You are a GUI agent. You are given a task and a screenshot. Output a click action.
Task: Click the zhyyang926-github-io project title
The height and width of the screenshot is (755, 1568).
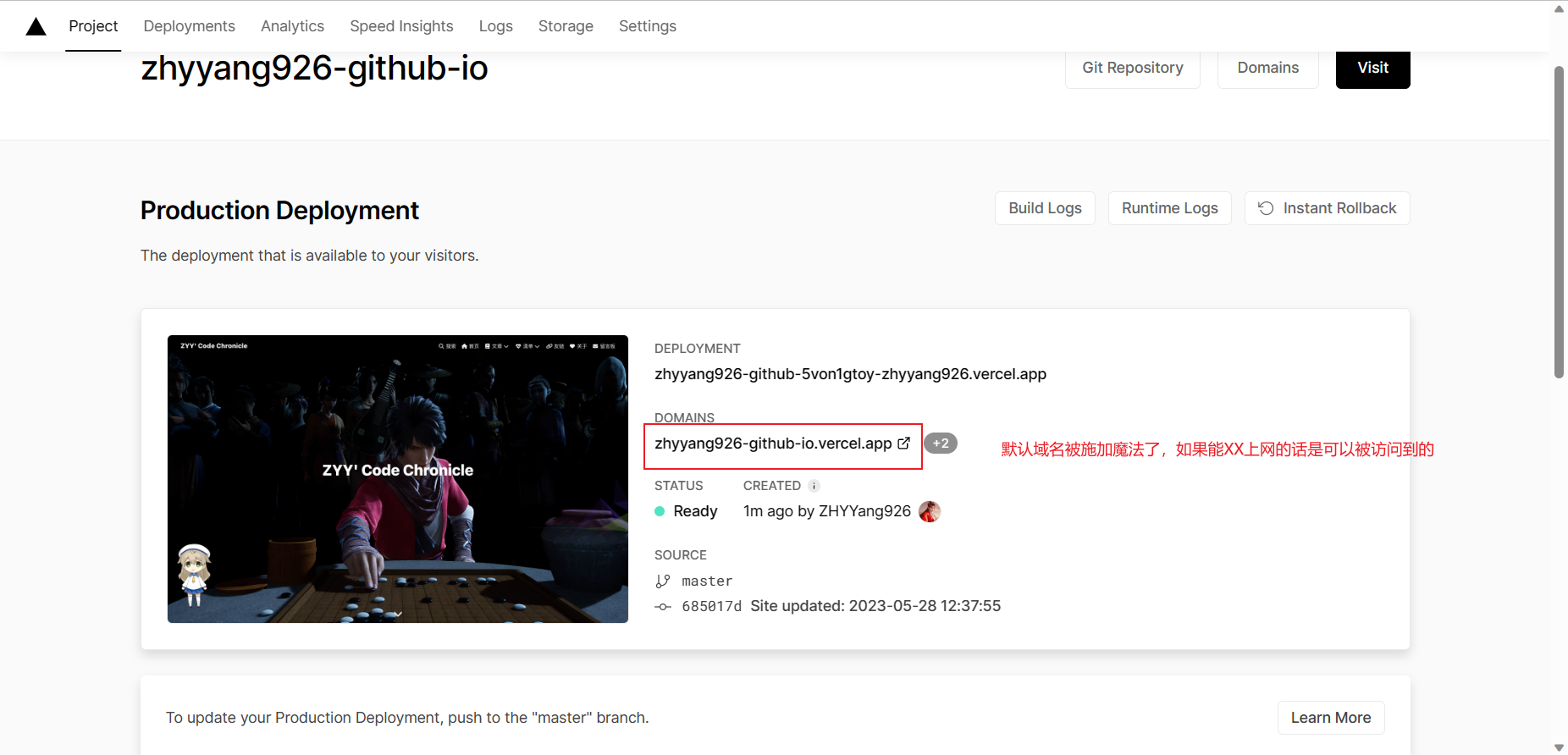pyautogui.click(x=314, y=68)
